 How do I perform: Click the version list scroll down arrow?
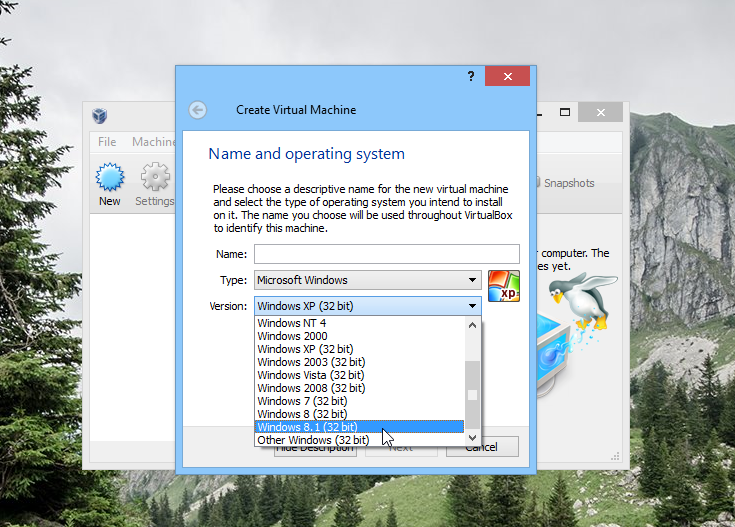click(472, 438)
